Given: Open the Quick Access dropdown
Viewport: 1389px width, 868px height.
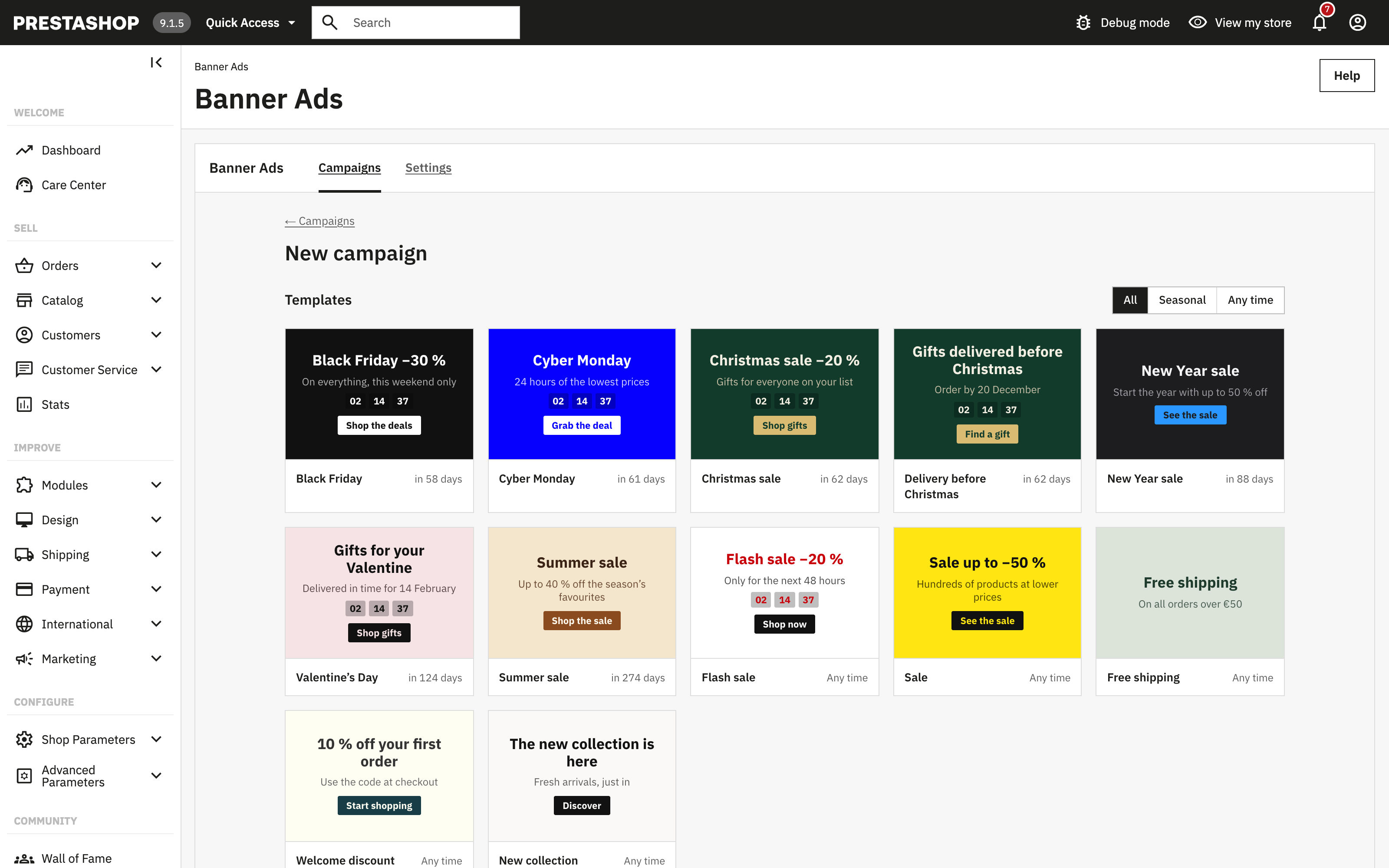Looking at the screenshot, I should (x=250, y=23).
